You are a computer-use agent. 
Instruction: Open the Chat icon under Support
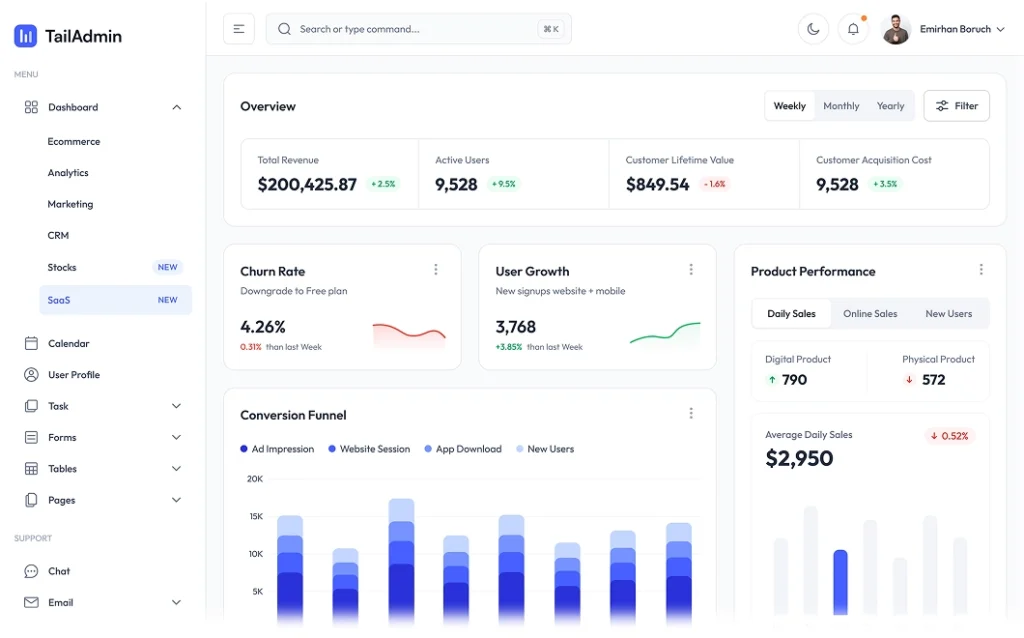pos(31,571)
